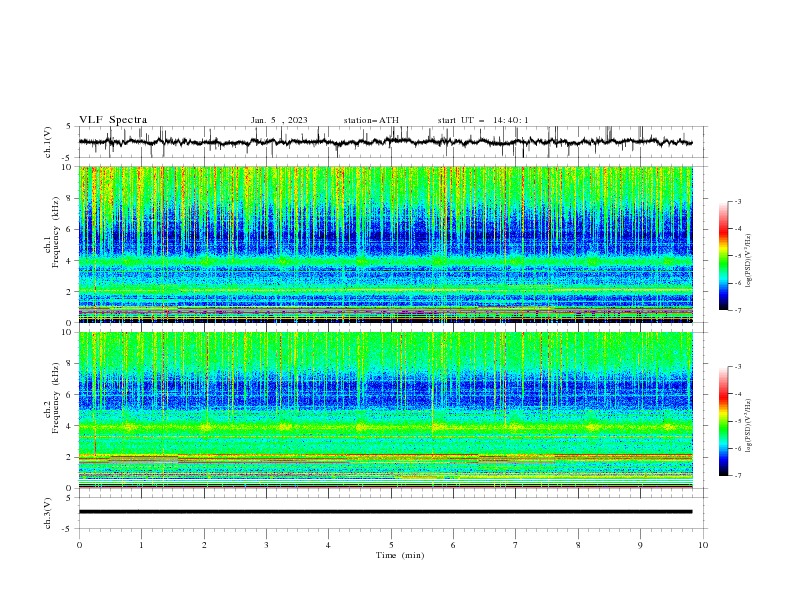The image size is (792, 612).
Task: Click the ch.1 spectrogram color bar
Action: click(x=723, y=256)
